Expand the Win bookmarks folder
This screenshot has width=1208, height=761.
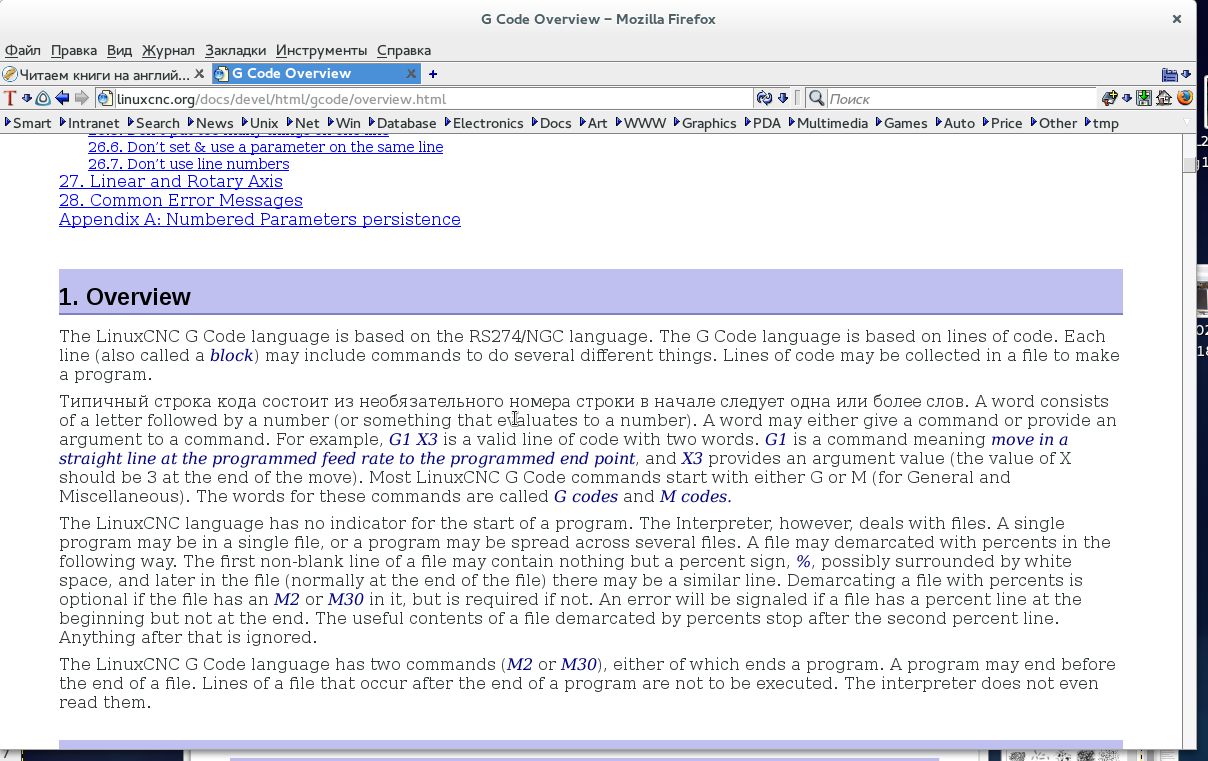pos(344,123)
